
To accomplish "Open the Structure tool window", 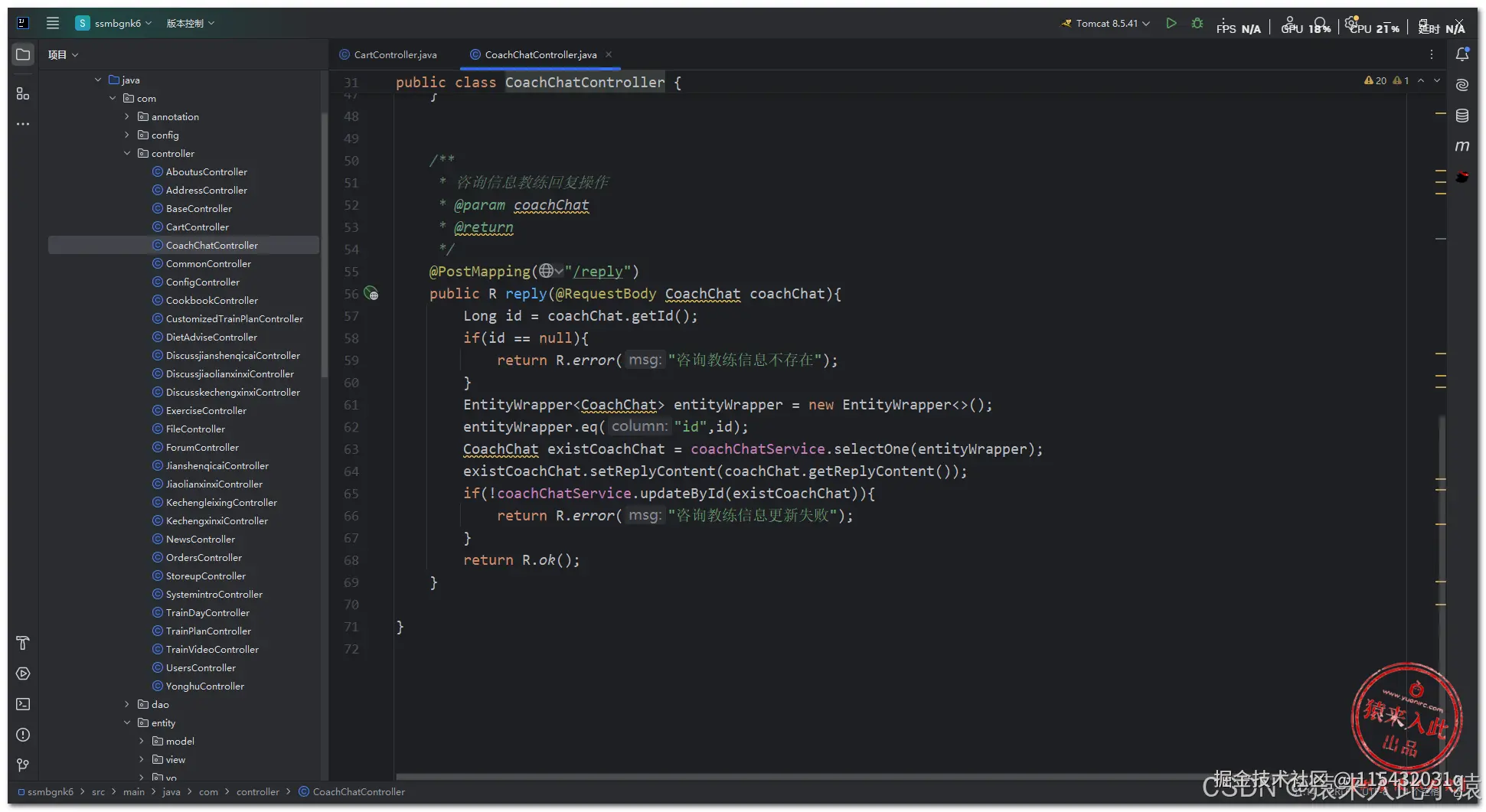I will coord(23,93).
